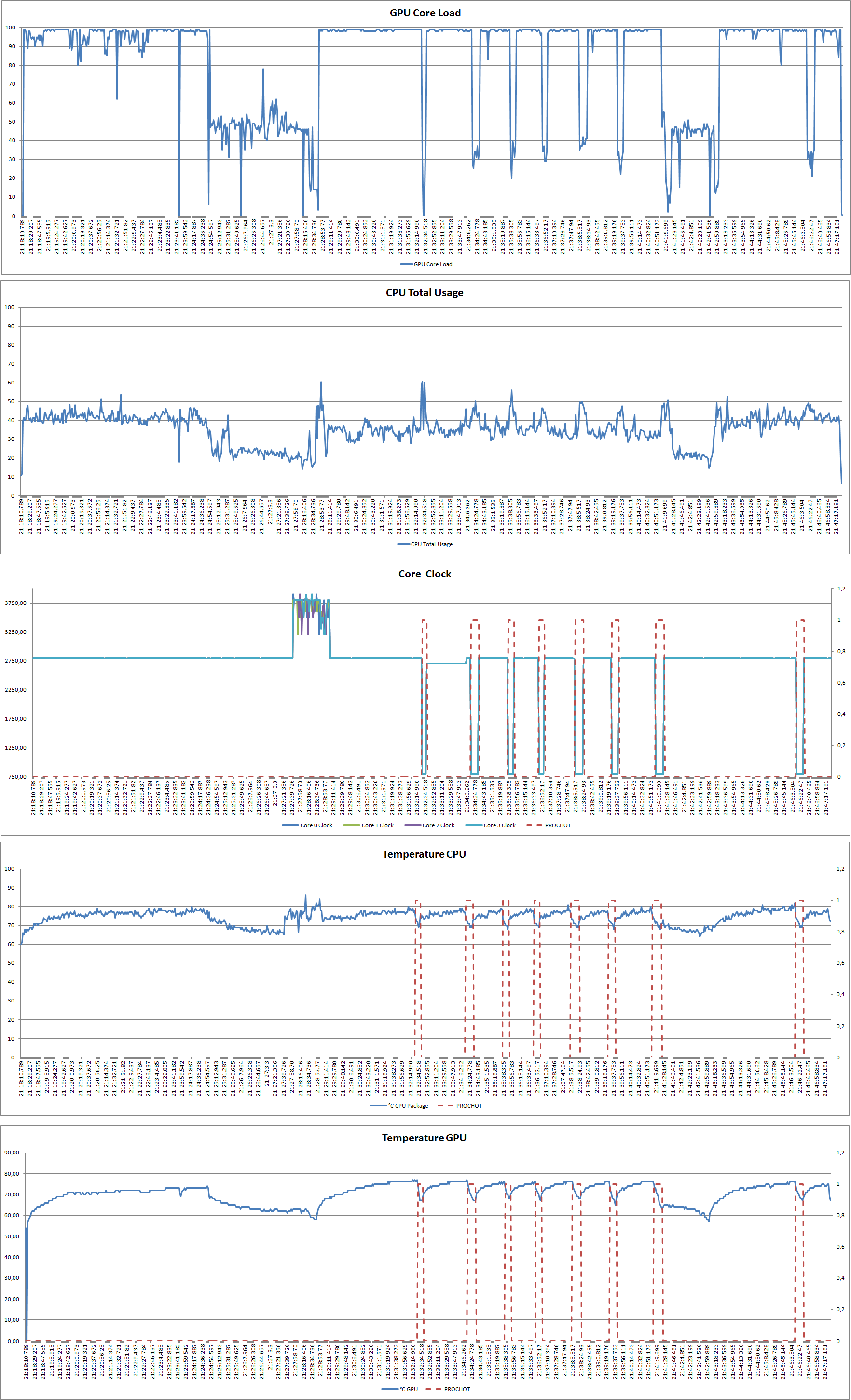851x1400 pixels.
Task: Click the 80,00 axis label in Temperature GPU chart
Action: click(12, 1173)
